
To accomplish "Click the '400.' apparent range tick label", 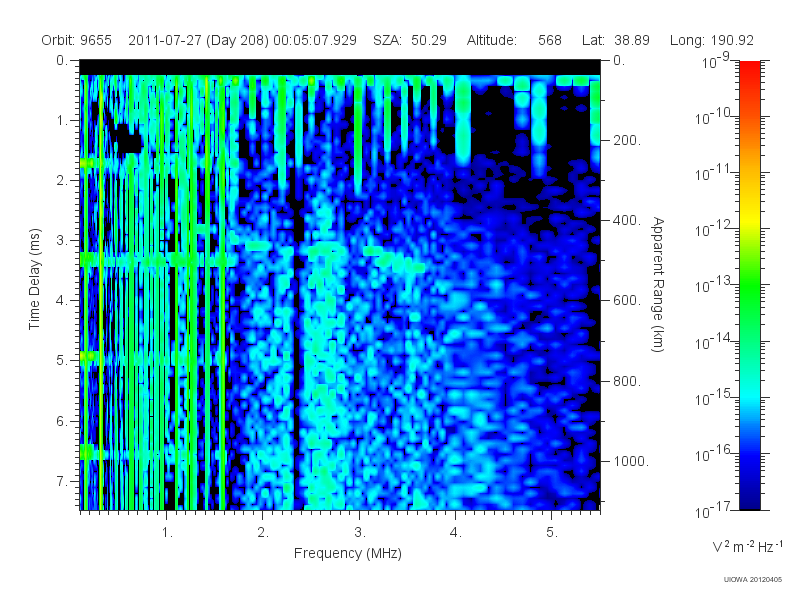I will coord(627,220).
